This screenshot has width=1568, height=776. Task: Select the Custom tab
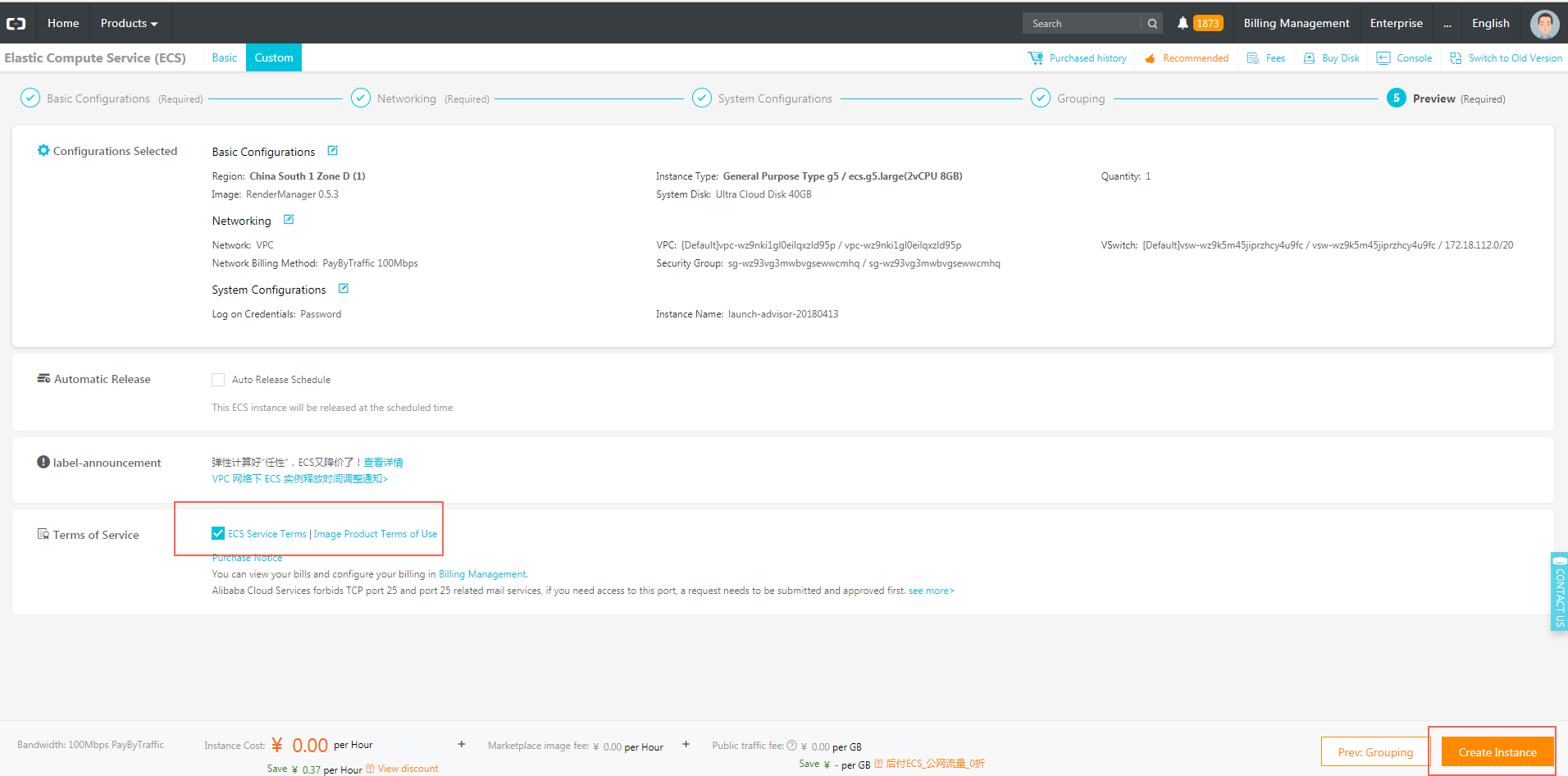(274, 57)
